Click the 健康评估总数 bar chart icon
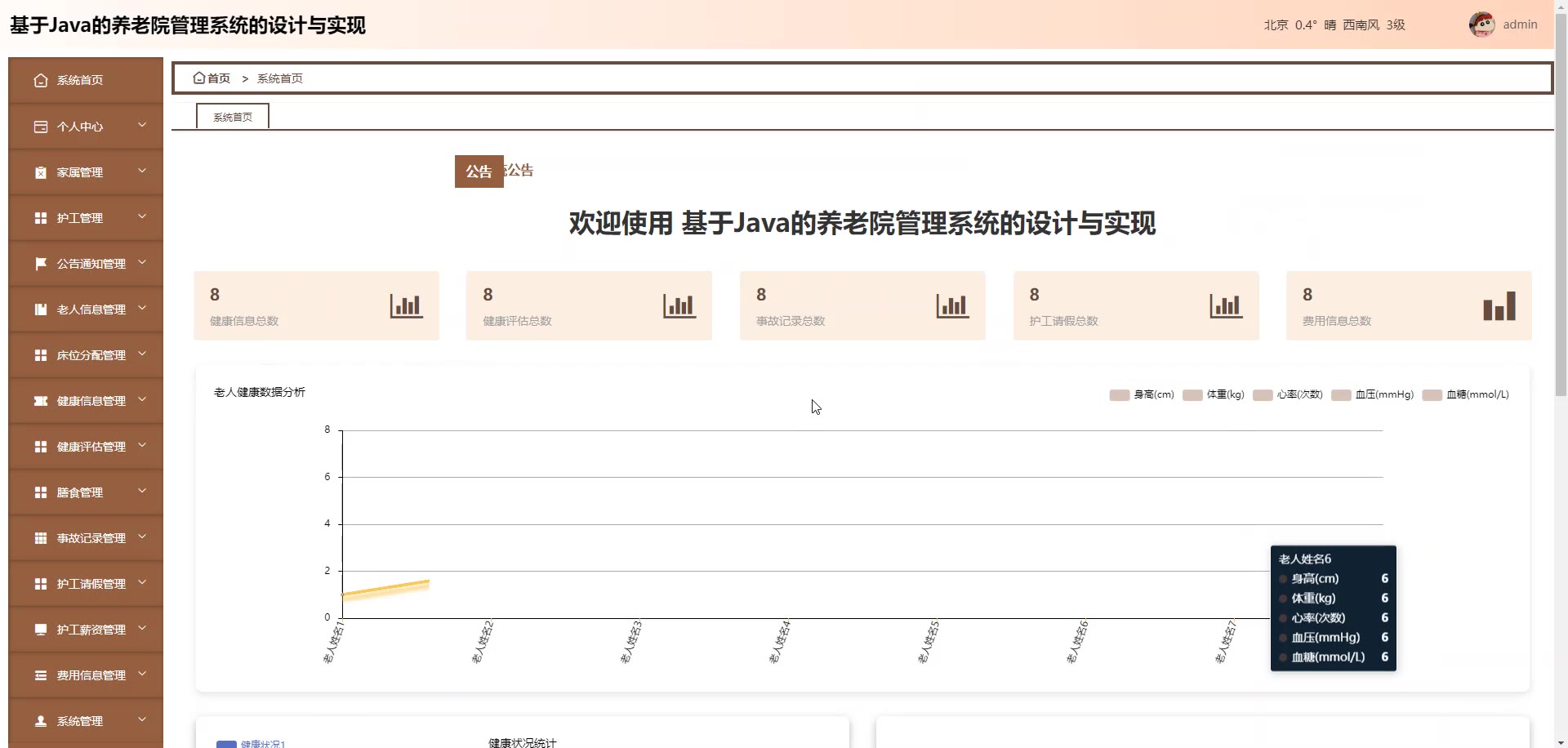The height and width of the screenshot is (748, 1568). pyautogui.click(x=679, y=305)
